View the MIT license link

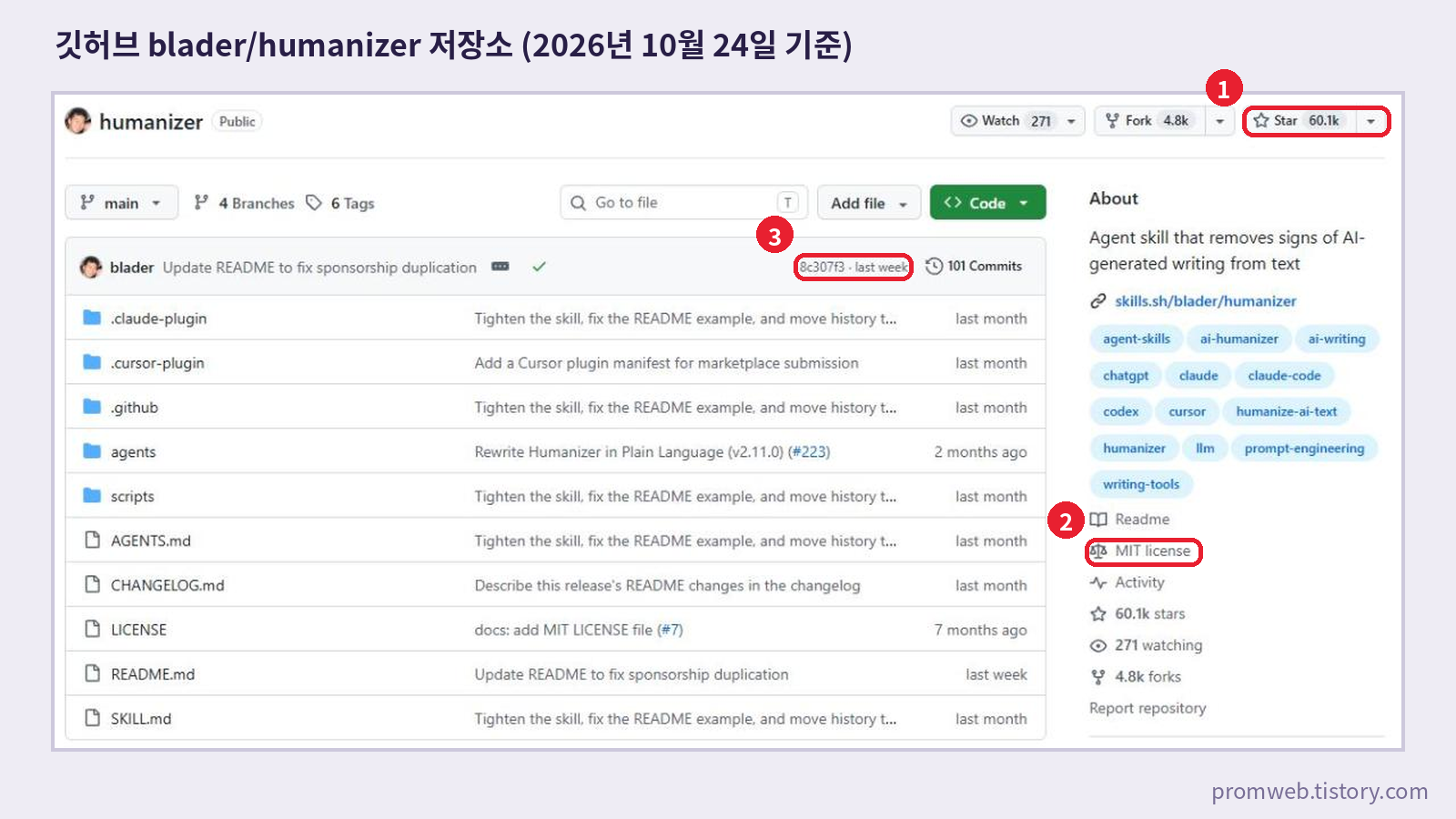click(x=1142, y=551)
